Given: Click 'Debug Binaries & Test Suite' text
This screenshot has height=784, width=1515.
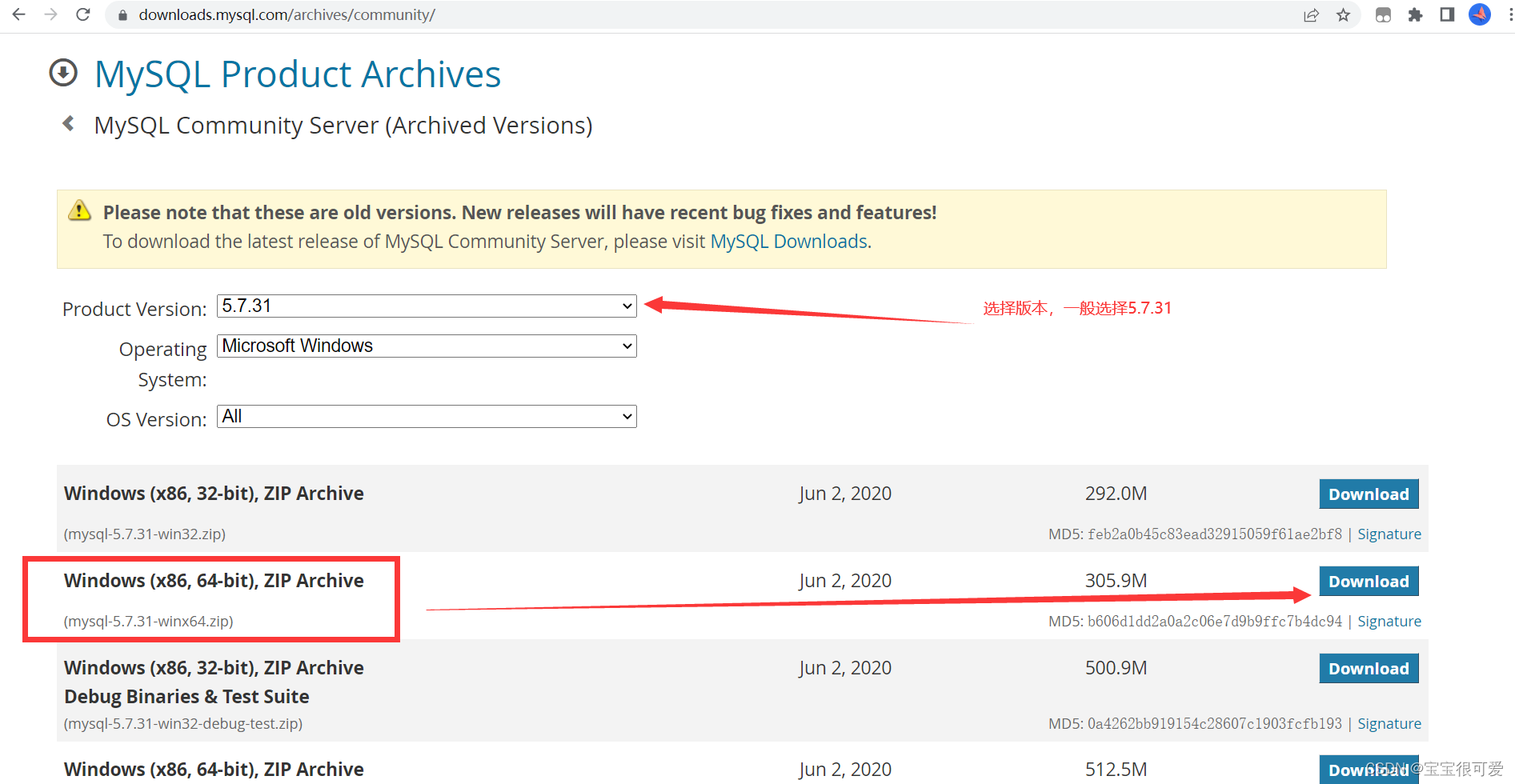Looking at the screenshot, I should coord(186,697).
